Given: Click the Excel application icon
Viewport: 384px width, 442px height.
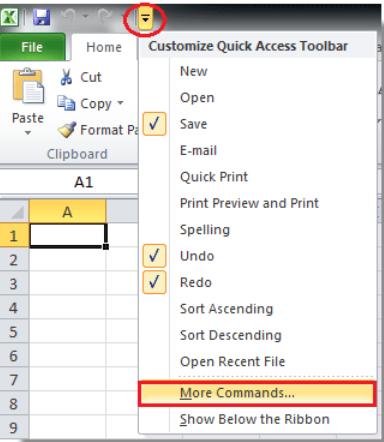Looking at the screenshot, I should (9, 17).
